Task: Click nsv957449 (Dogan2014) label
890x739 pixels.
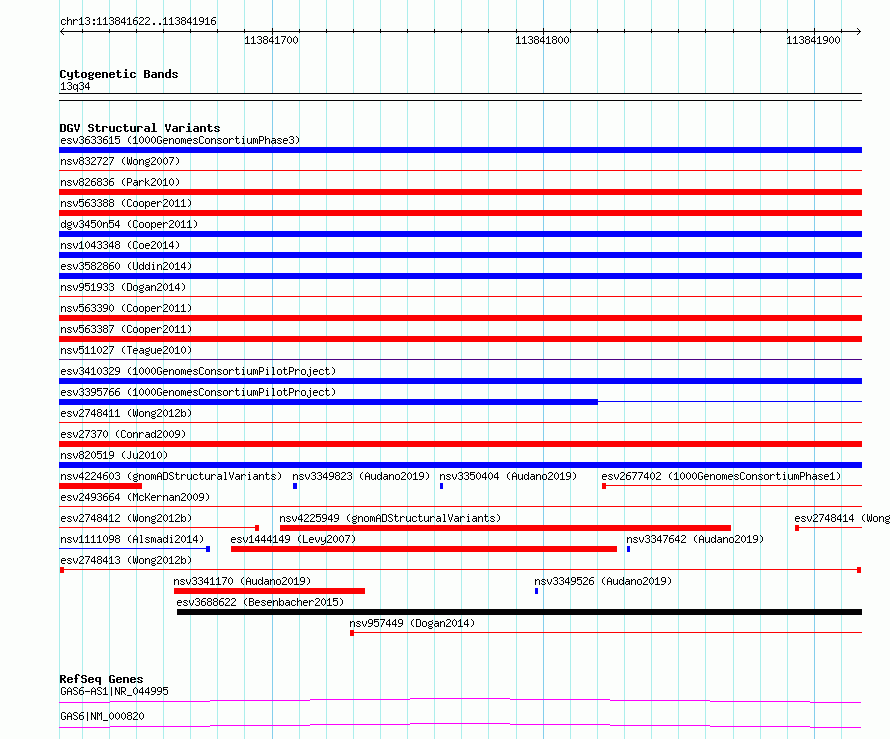Action: tap(412, 623)
